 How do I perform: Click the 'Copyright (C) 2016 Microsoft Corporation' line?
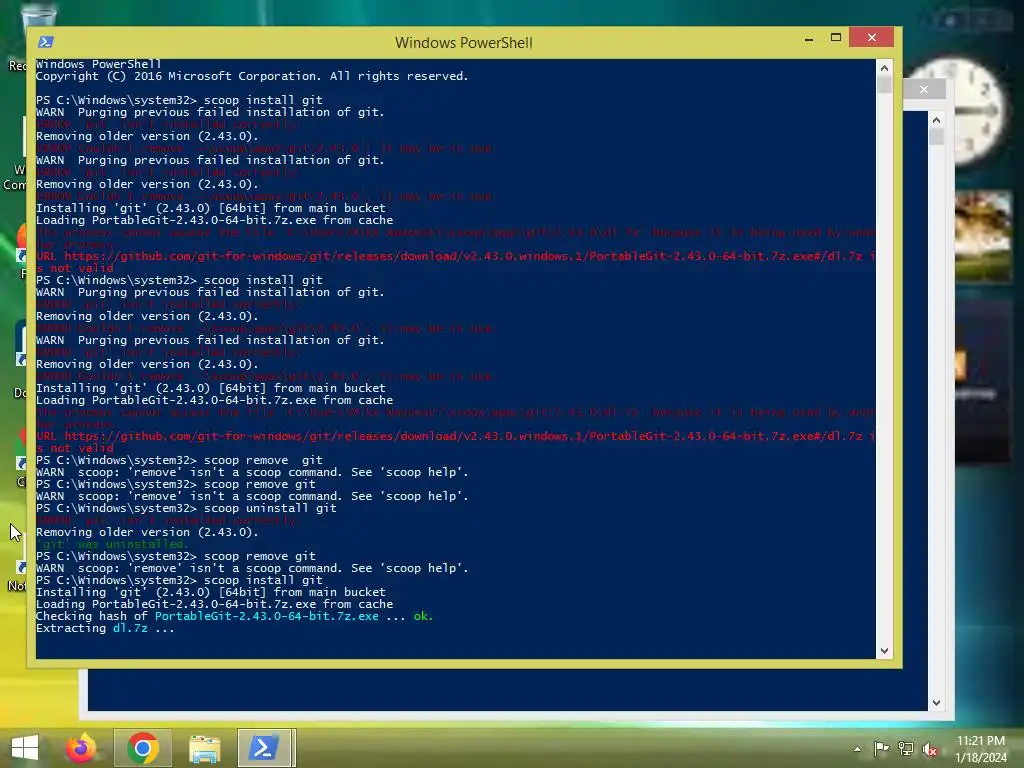tap(252, 76)
